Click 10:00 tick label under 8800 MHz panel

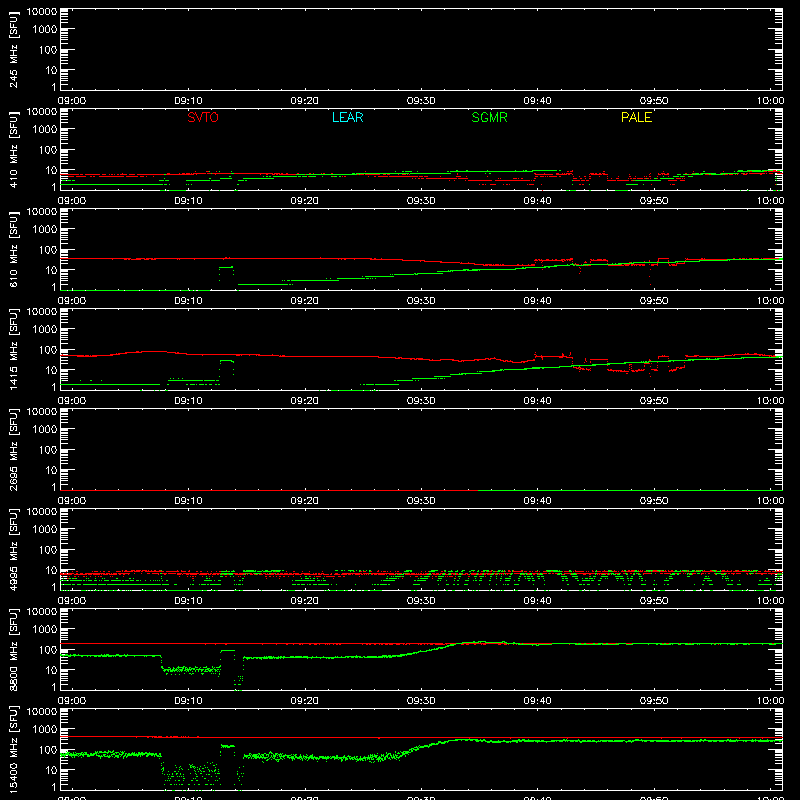coord(770,701)
